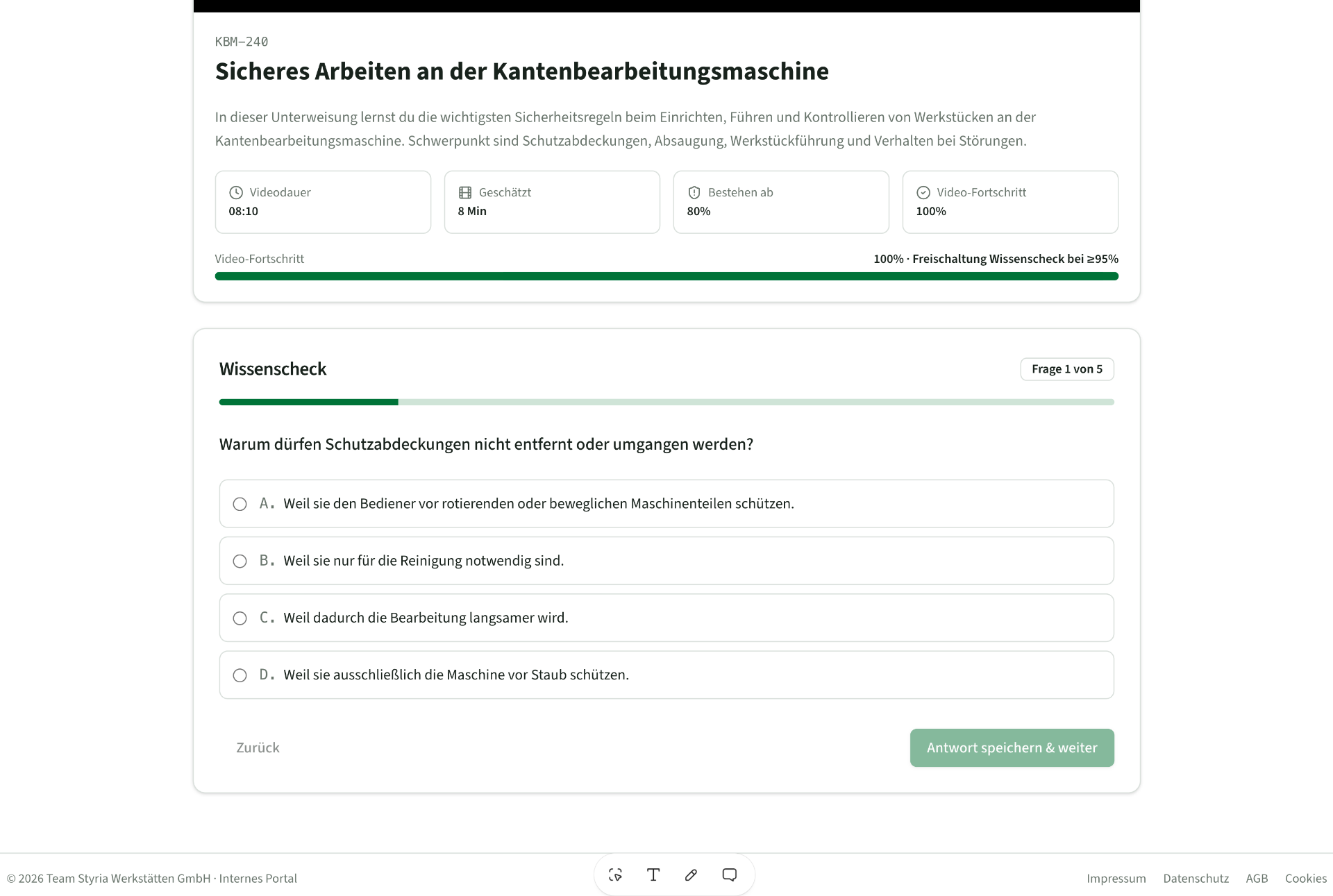Open the AGB footer link

click(1257, 878)
